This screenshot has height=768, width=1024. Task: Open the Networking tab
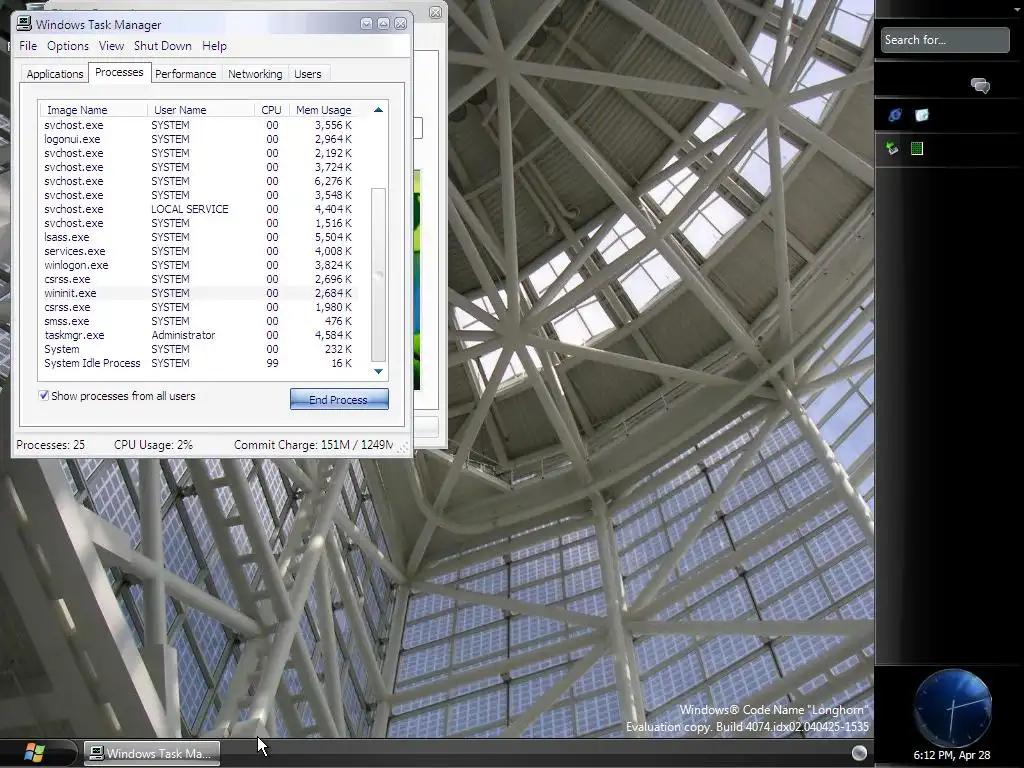[x=255, y=74]
